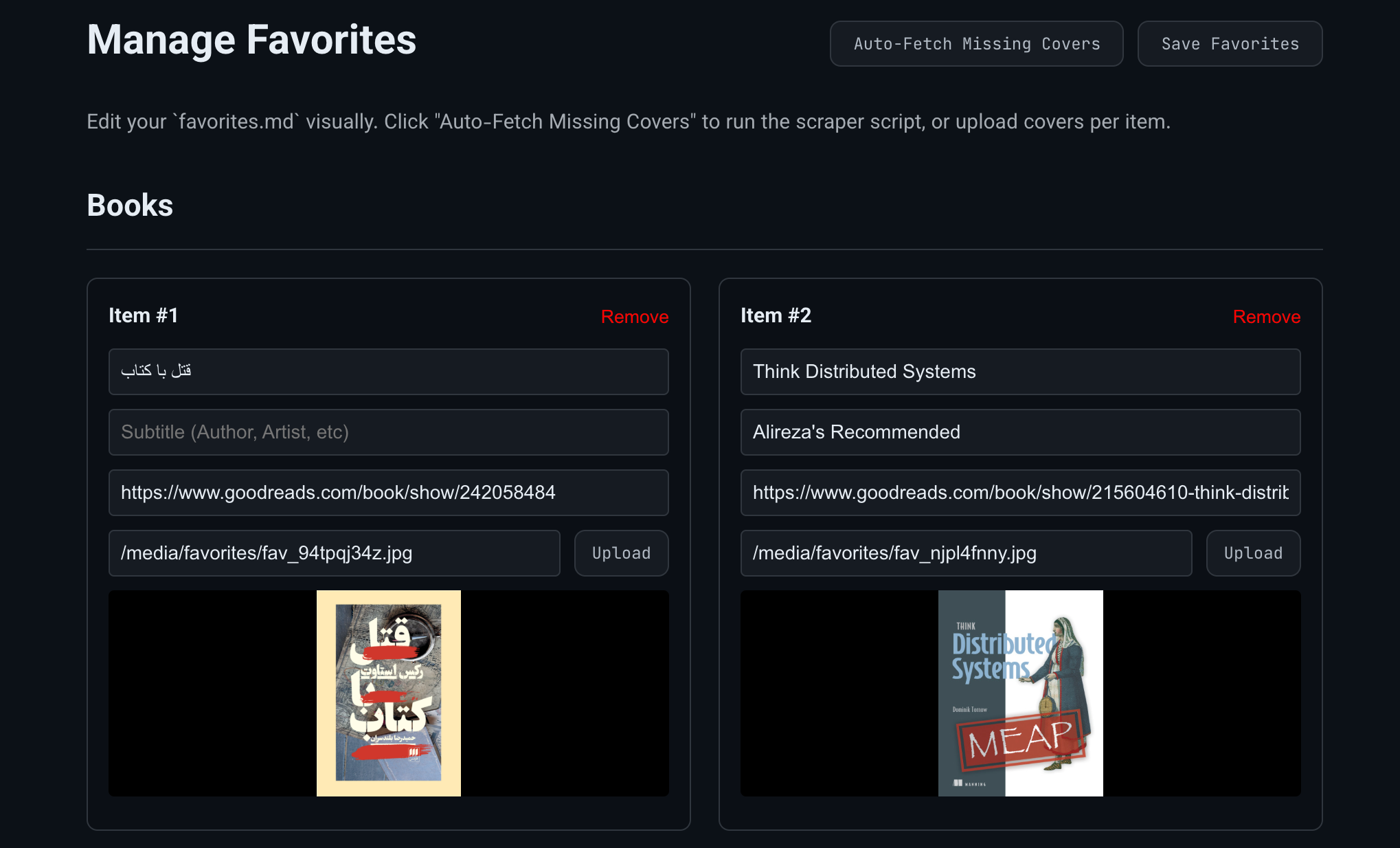
Task: Click the "Think Distributed Systems" title field
Action: [1019, 372]
